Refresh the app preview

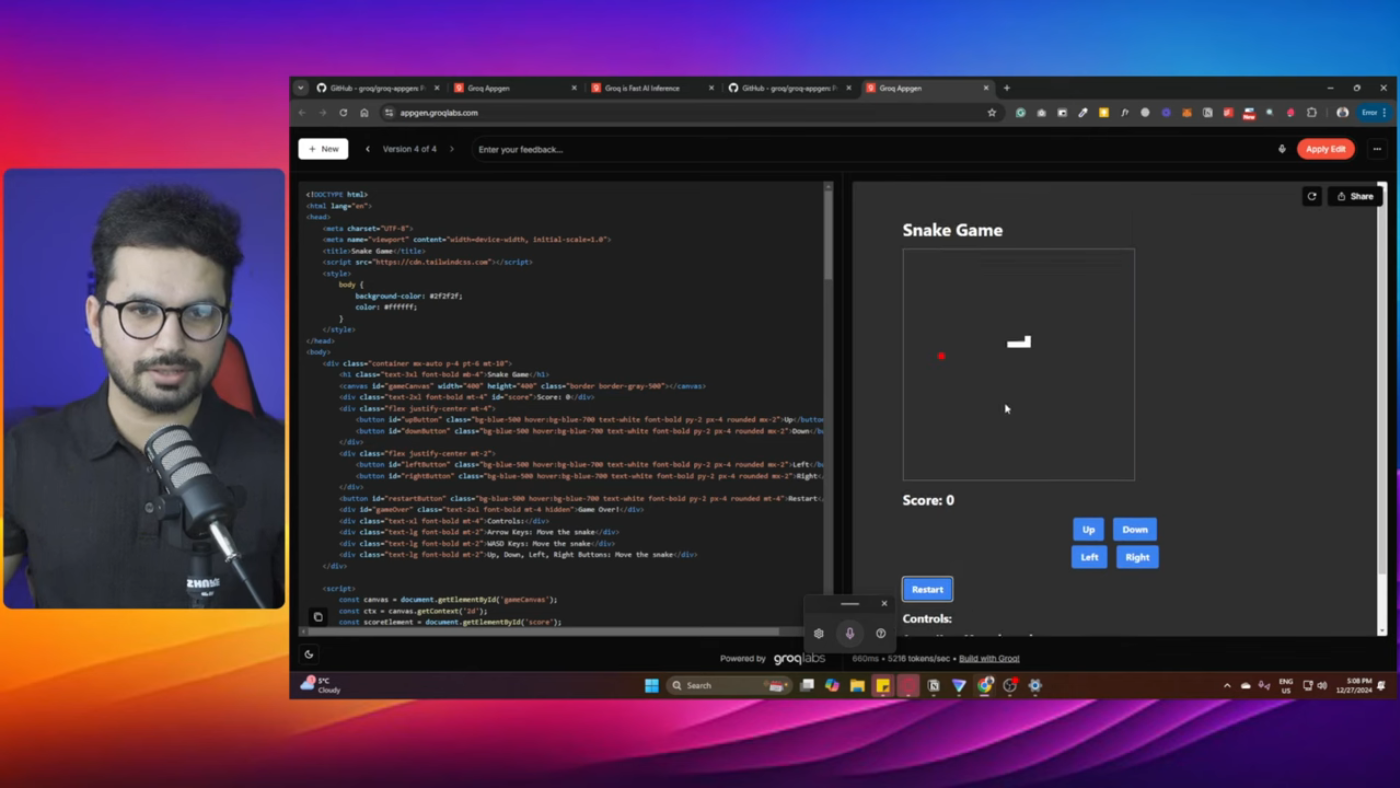(x=1312, y=196)
